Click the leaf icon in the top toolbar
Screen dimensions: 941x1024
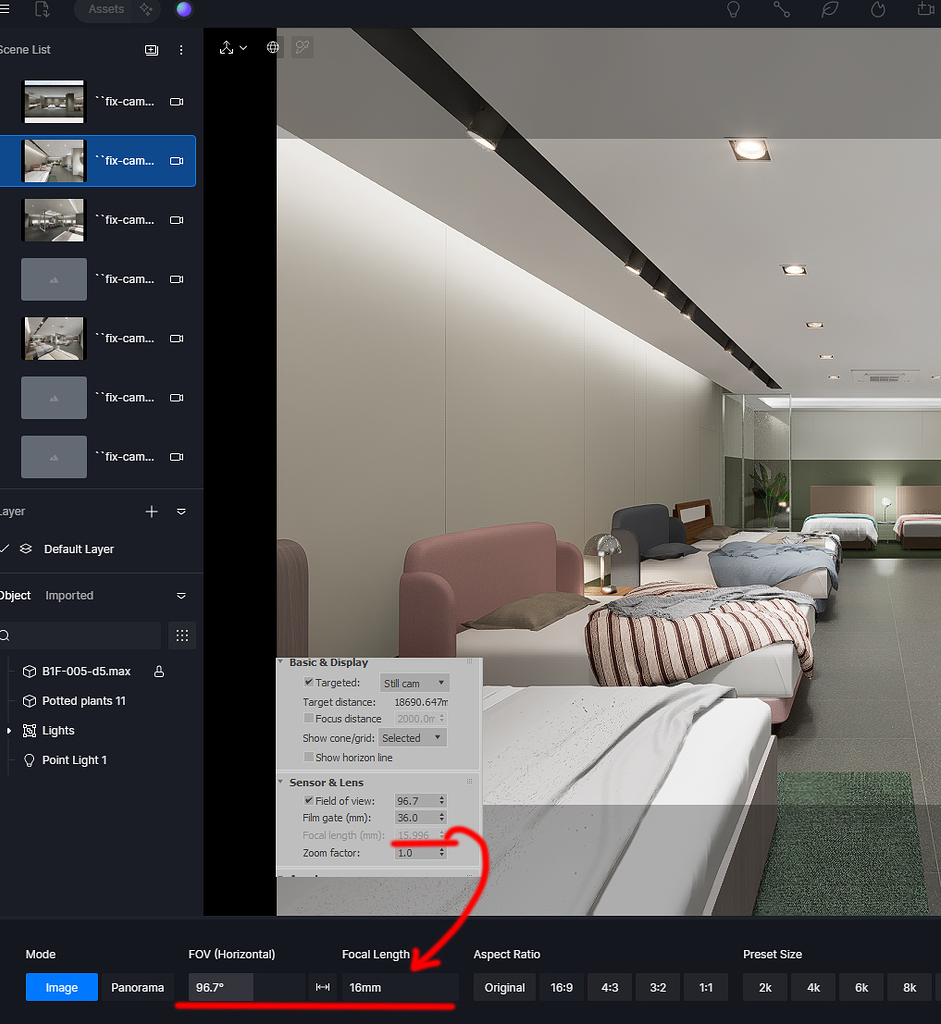829,10
